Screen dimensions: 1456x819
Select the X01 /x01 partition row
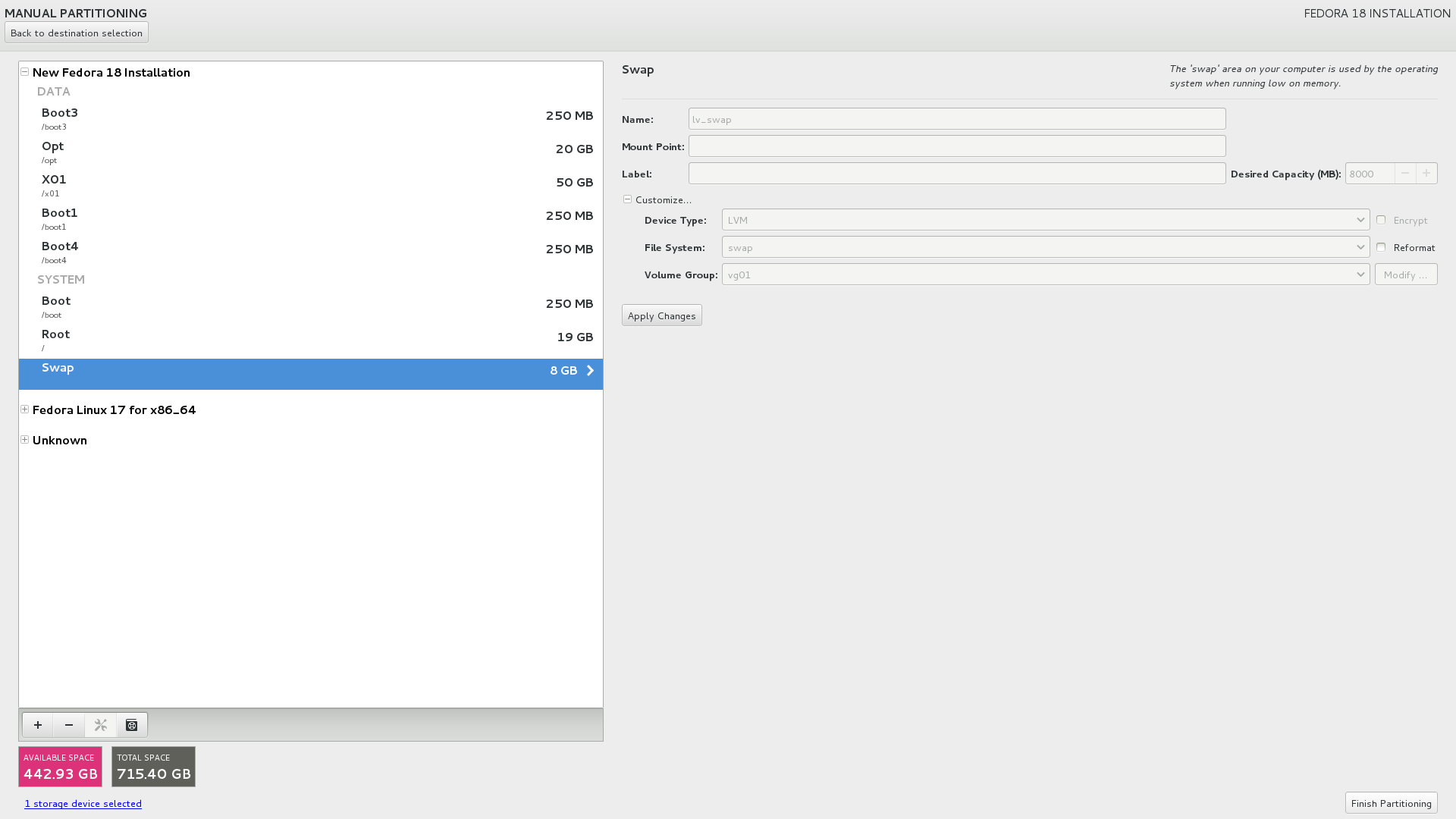point(311,185)
